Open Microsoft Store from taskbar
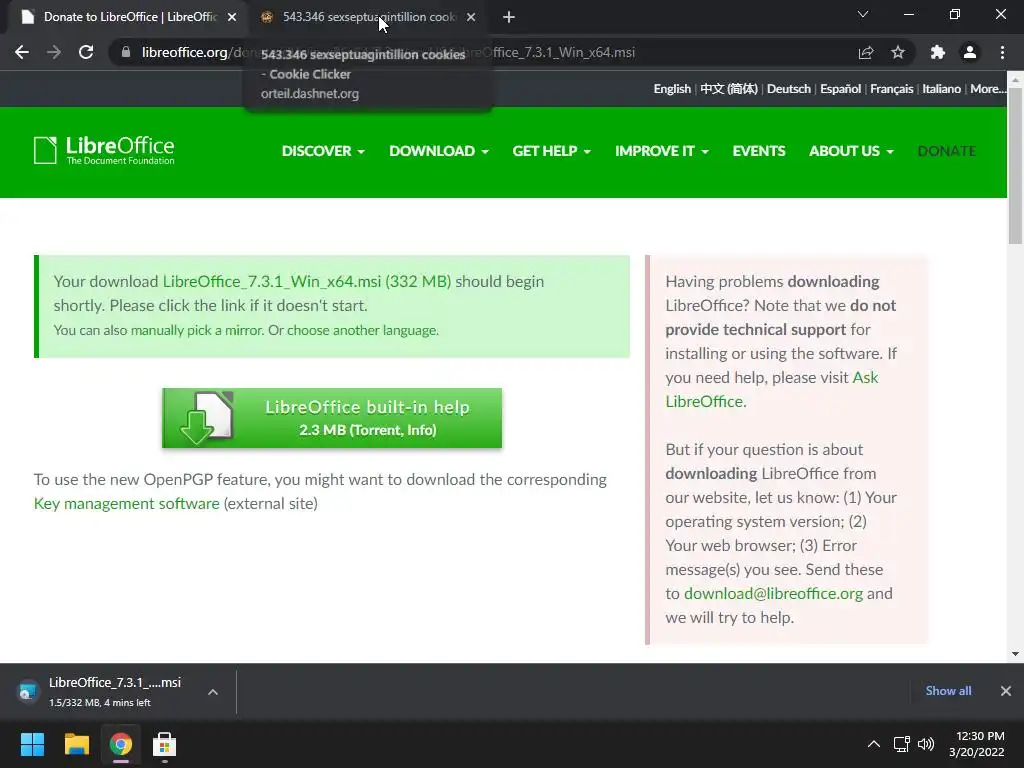Image resolution: width=1024 pixels, height=768 pixels. point(165,744)
